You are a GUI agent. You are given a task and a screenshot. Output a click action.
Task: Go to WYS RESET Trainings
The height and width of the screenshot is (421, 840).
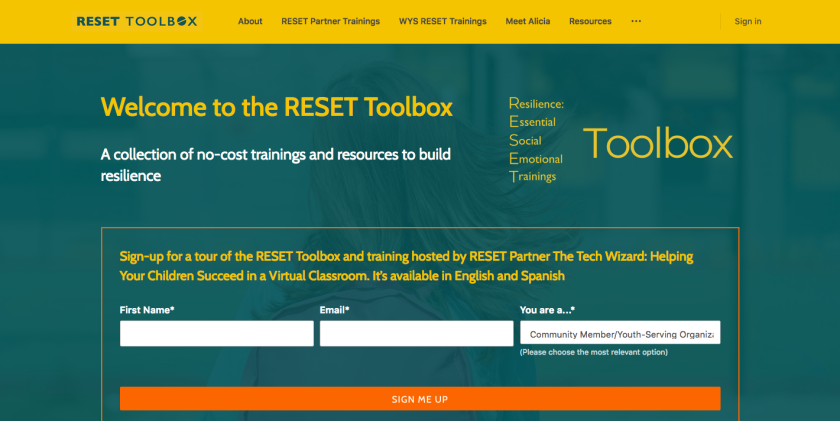442,21
